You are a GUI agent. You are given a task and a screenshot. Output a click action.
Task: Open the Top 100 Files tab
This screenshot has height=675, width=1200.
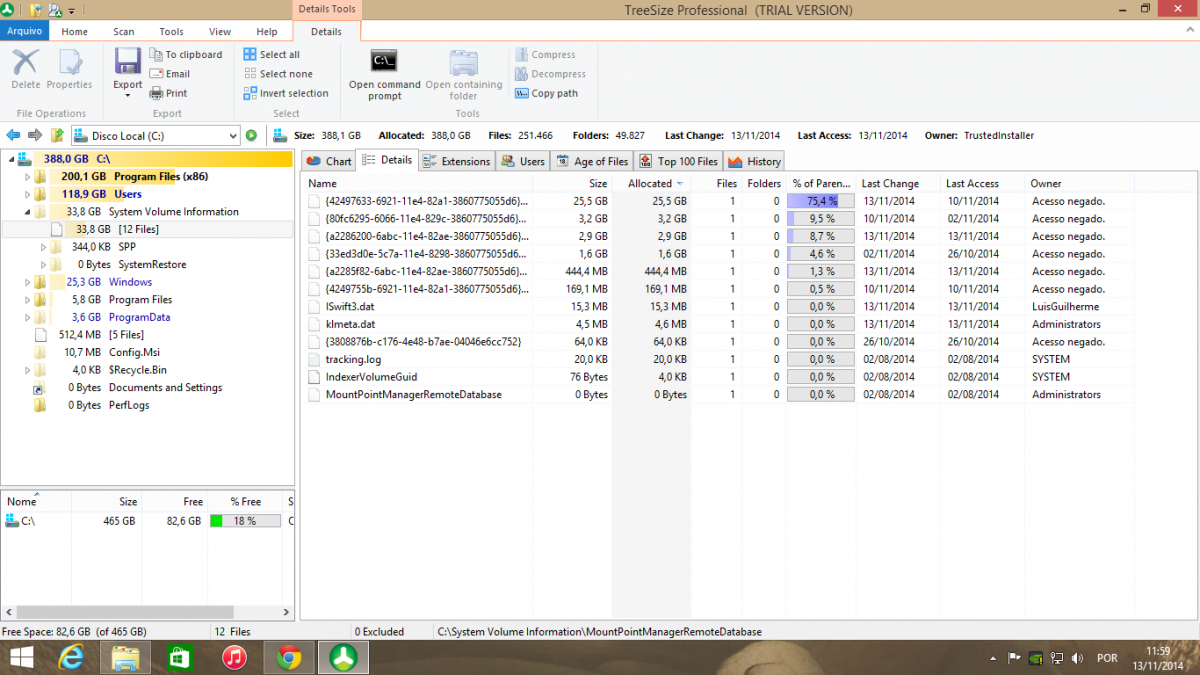(678, 161)
